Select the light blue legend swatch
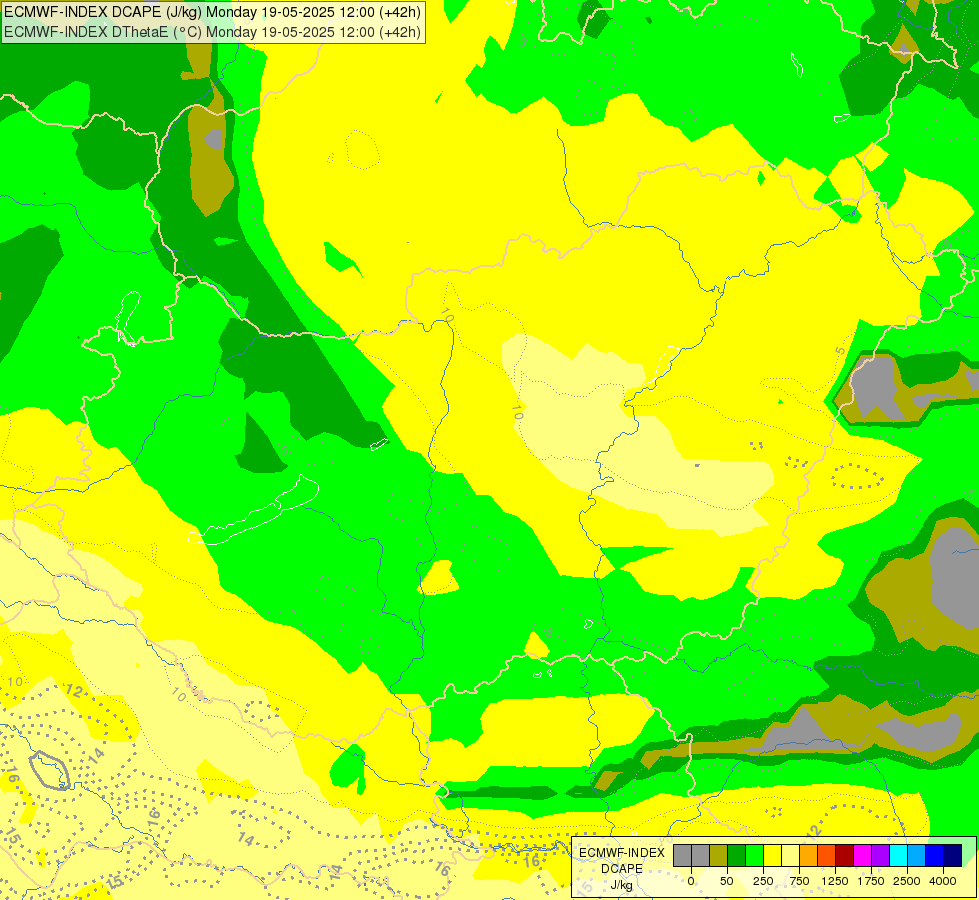This screenshot has height=900, width=979. (x=917, y=855)
